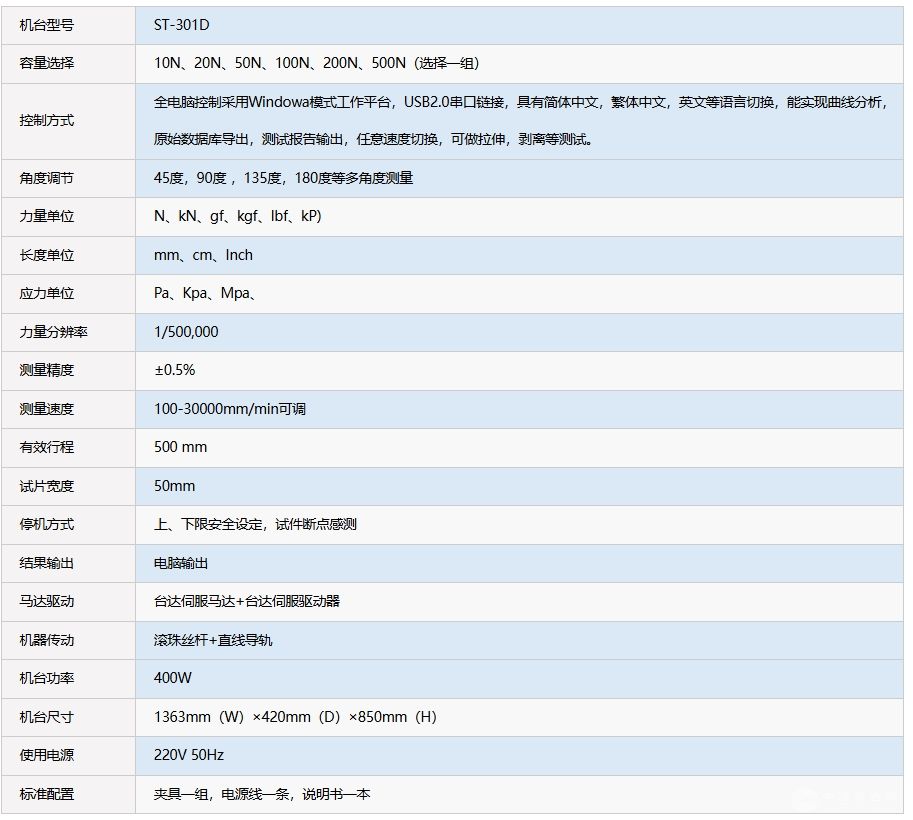Viewport: 913px width, 820px height.
Task: Click the 400W machine power value
Action: (x=173, y=678)
